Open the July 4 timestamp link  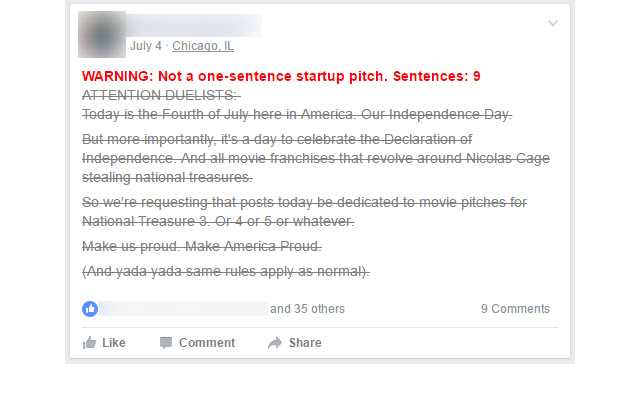(146, 46)
